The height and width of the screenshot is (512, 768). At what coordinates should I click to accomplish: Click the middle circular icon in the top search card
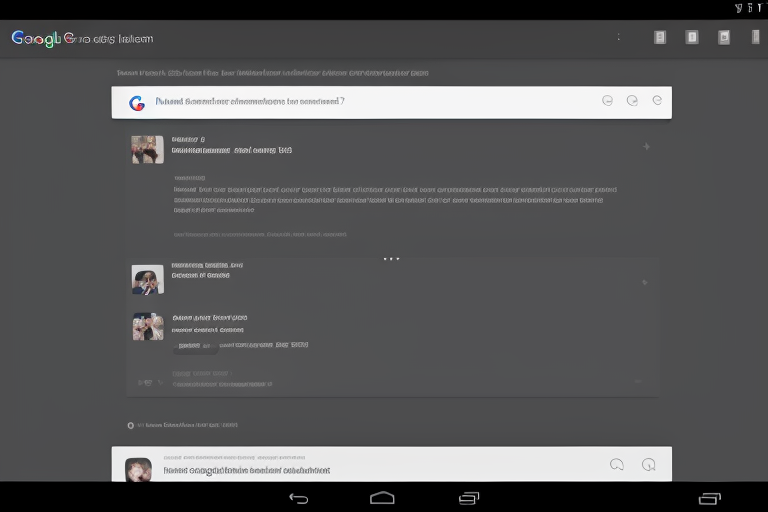[x=632, y=101]
